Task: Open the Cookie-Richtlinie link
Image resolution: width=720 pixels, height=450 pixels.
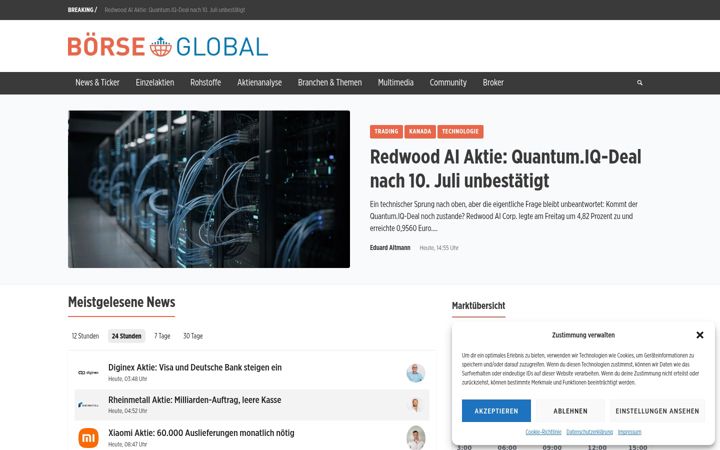Action: pos(543,432)
